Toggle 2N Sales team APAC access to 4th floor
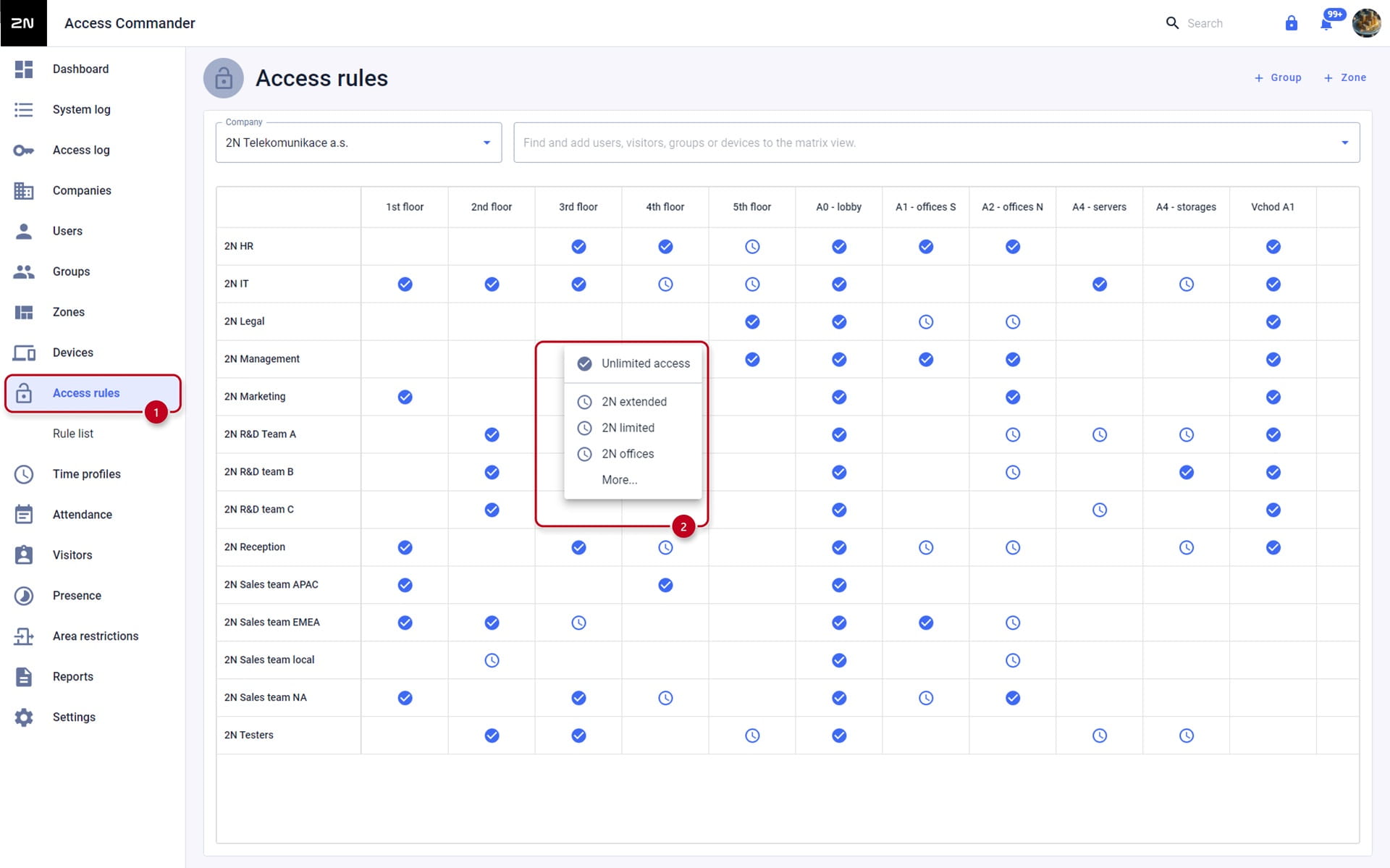 tap(665, 586)
